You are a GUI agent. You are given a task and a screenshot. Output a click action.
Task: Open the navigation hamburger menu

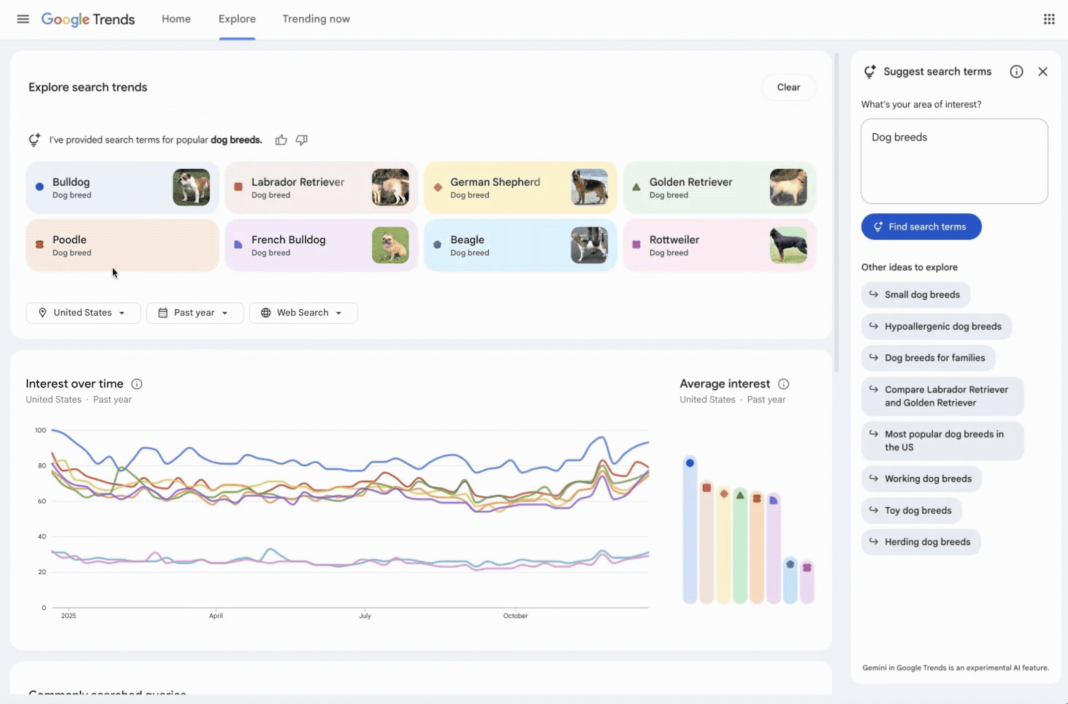point(22,18)
